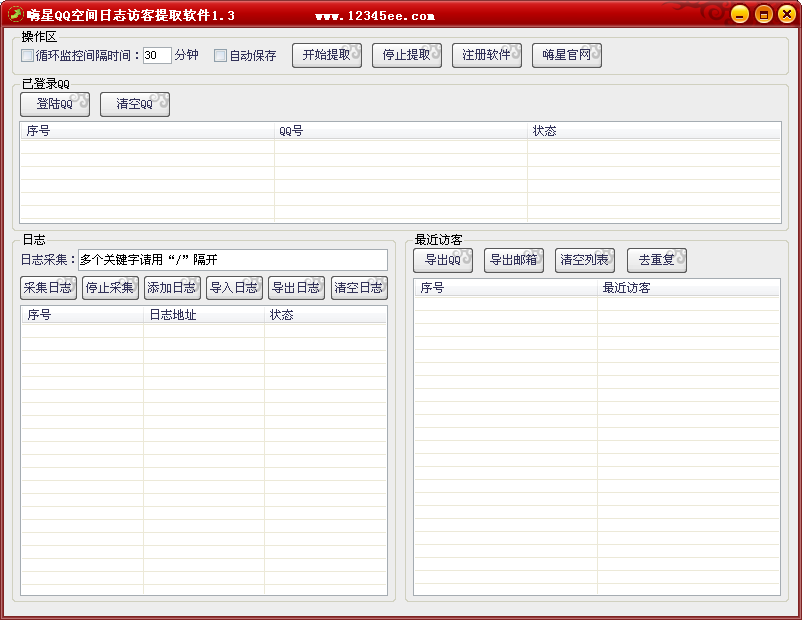The width and height of the screenshot is (802, 620).
Task: Close the application with X button
Action: pos(787,14)
